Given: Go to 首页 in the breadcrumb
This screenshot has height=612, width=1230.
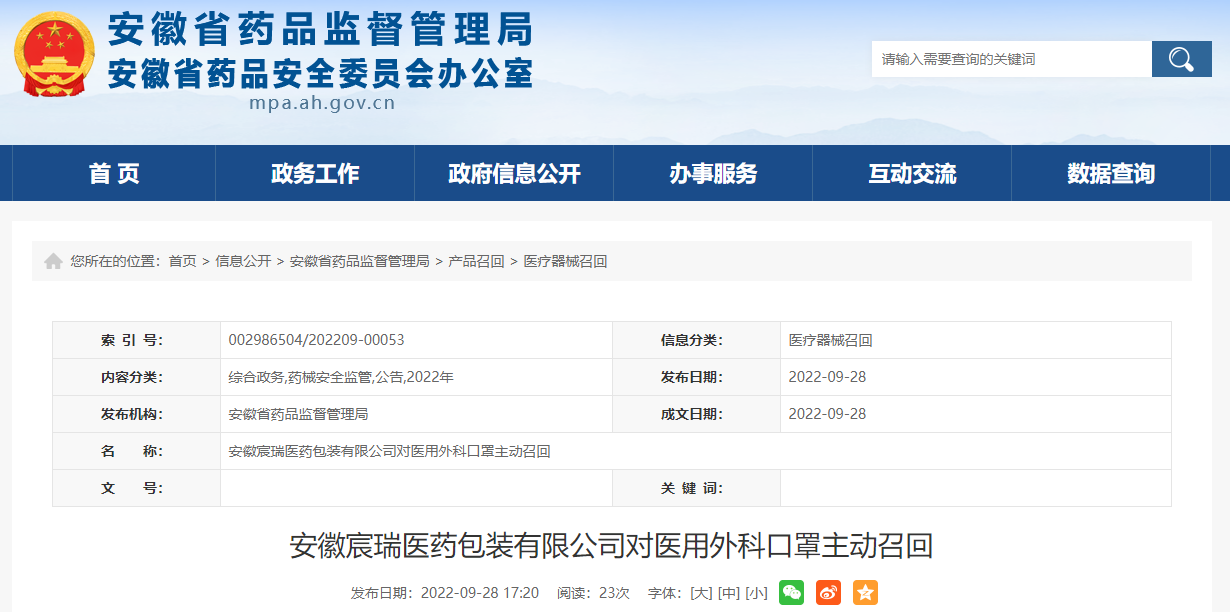Looking at the screenshot, I should click(182, 261).
